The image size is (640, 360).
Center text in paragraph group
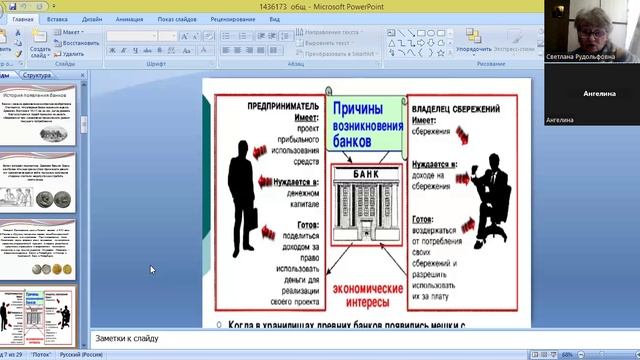coord(238,50)
